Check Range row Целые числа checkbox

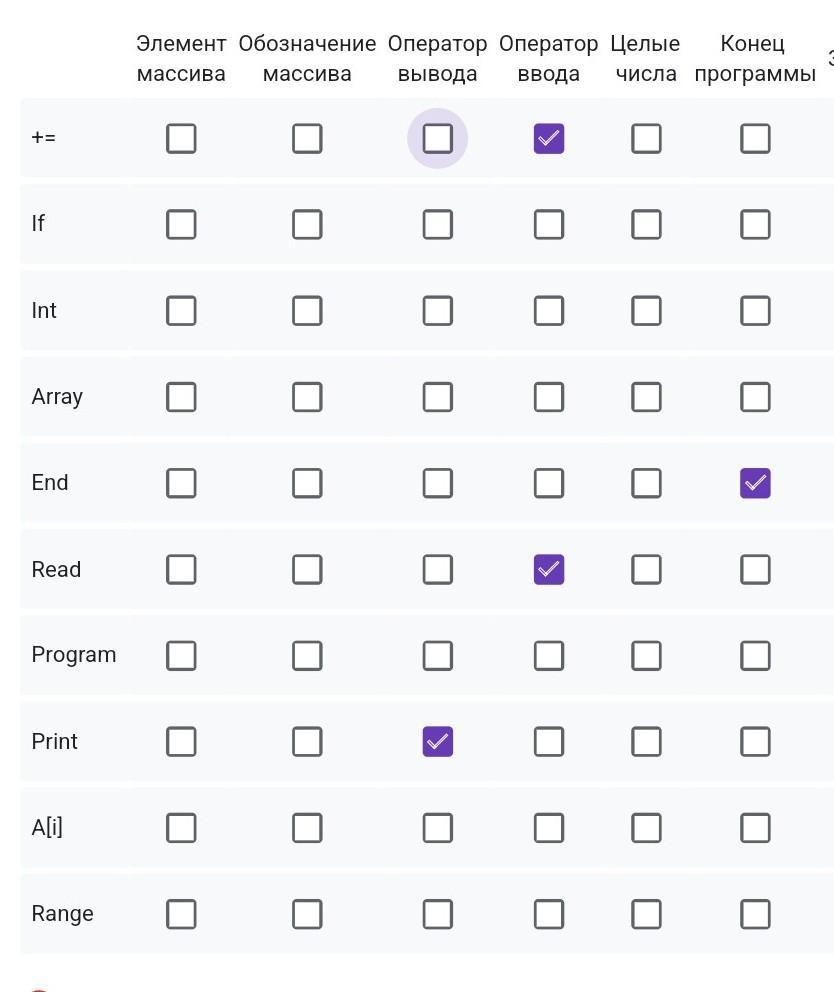tap(646, 914)
